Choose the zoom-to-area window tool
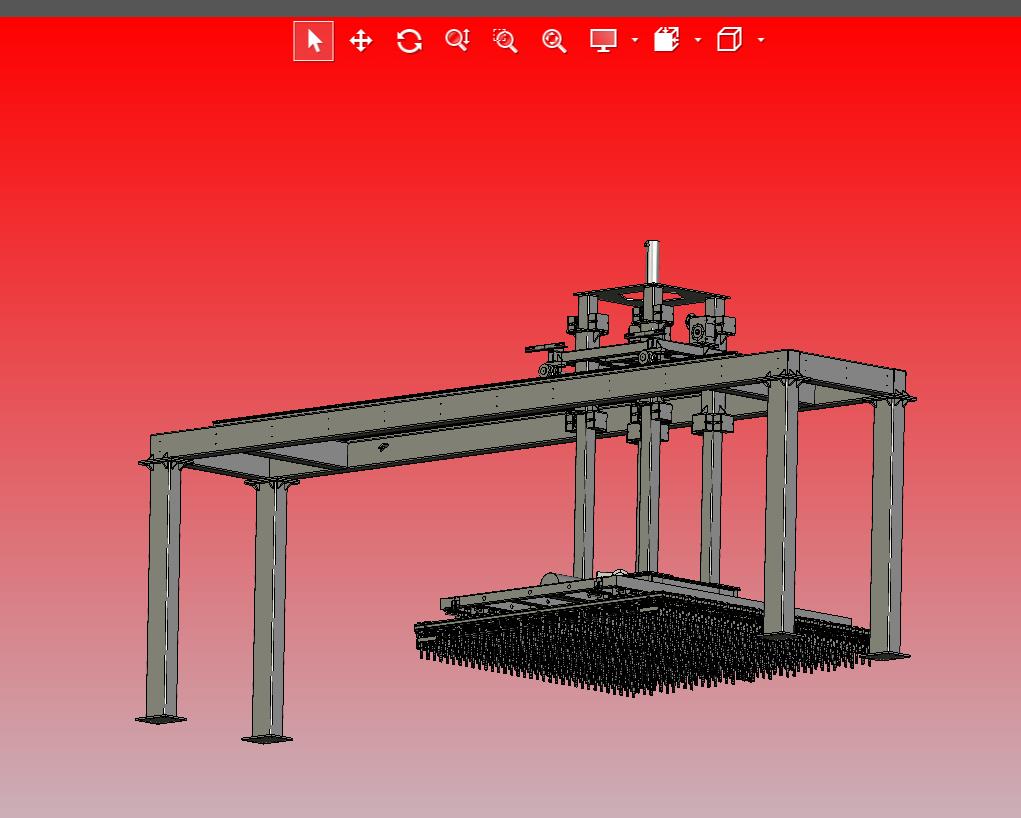The image size is (1021, 818). point(505,40)
